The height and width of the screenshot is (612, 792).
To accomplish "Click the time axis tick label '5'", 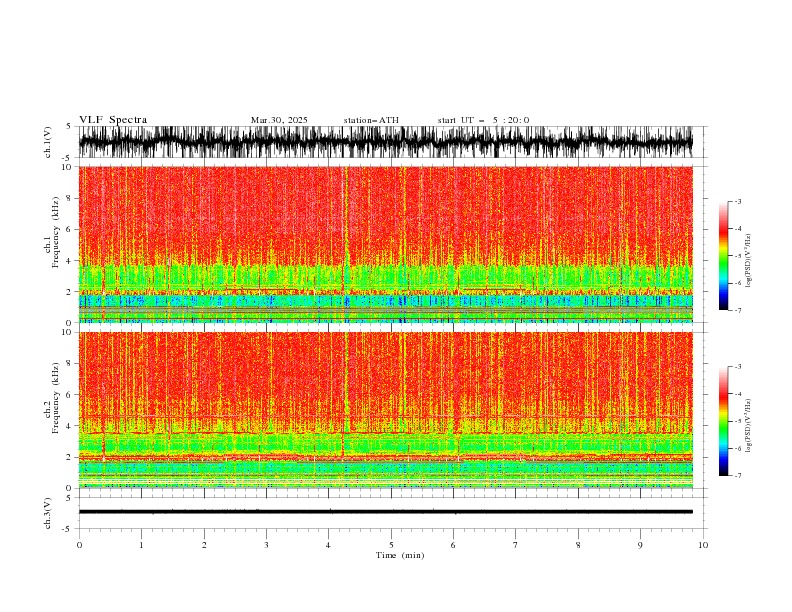I will click(391, 545).
